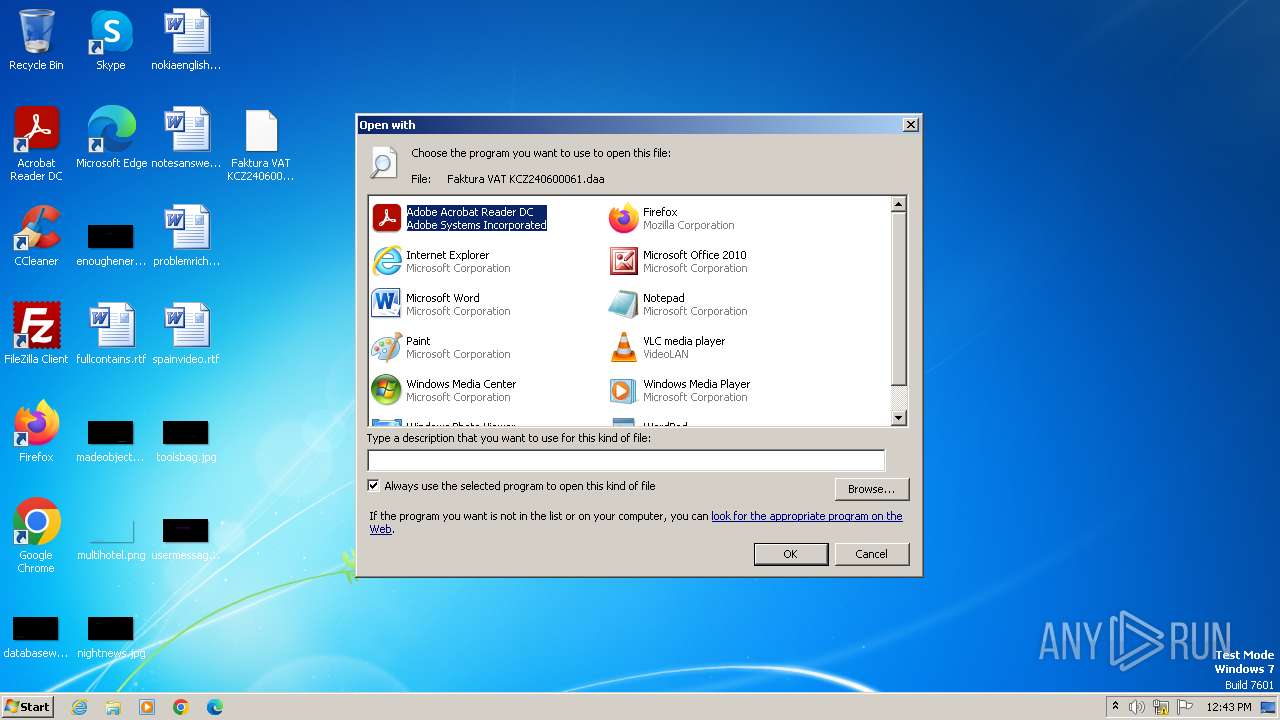Choose VLC media player in the list
The image size is (1280, 720).
[x=667, y=347]
